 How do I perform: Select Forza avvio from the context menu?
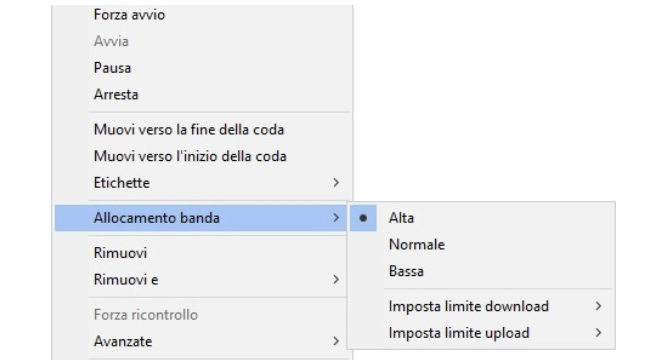pyautogui.click(x=129, y=15)
